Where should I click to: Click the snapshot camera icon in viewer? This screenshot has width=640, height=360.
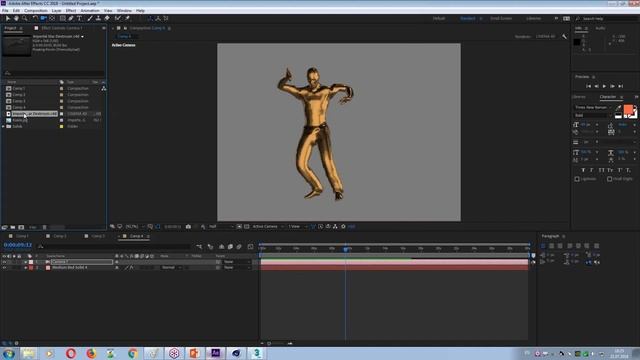tap(188, 227)
